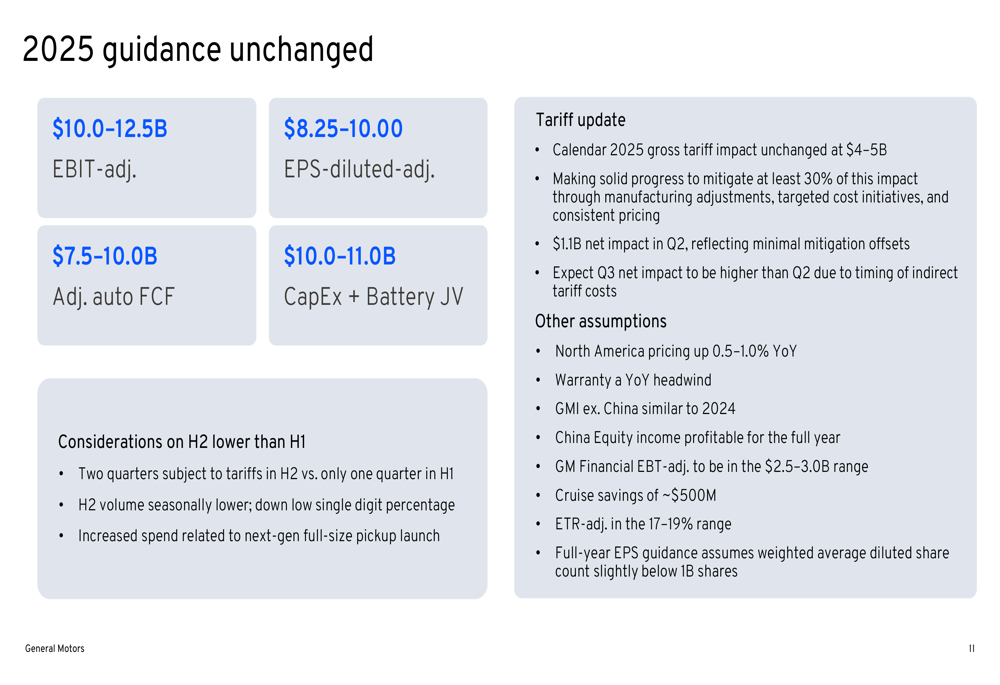Click 'Two quarters subject to tariffs' bullet
Image resolution: width=1000 pixels, height=685 pixels.
tap(266, 474)
